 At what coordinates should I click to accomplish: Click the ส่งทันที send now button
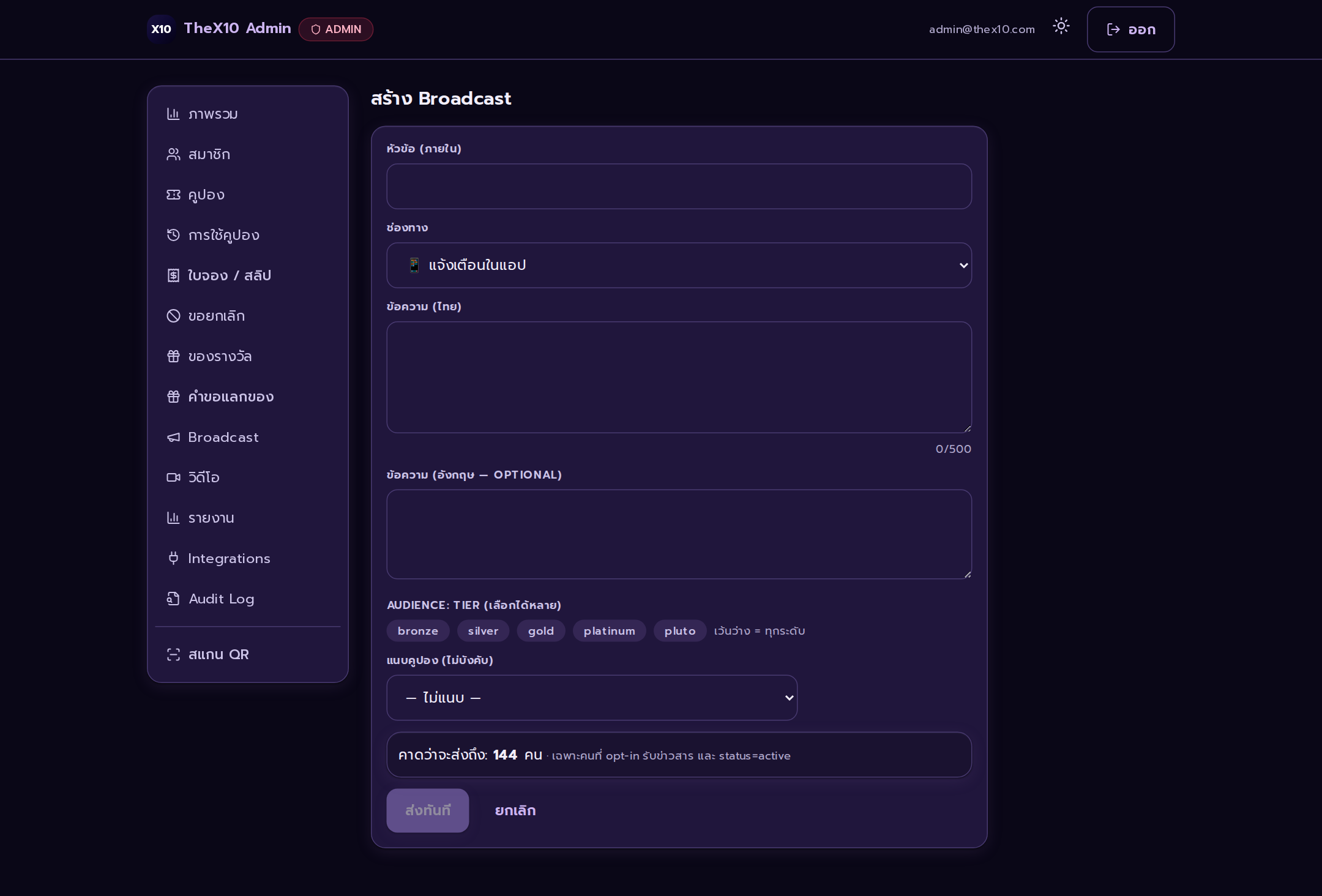pyautogui.click(x=428, y=810)
